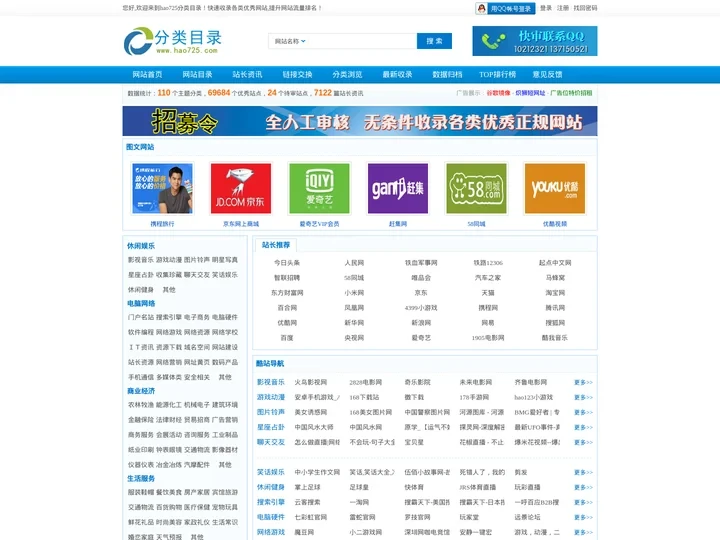The height and width of the screenshot is (540, 720).
Task: Click the 找回密码 link
Action: pyautogui.click(x=585, y=8)
